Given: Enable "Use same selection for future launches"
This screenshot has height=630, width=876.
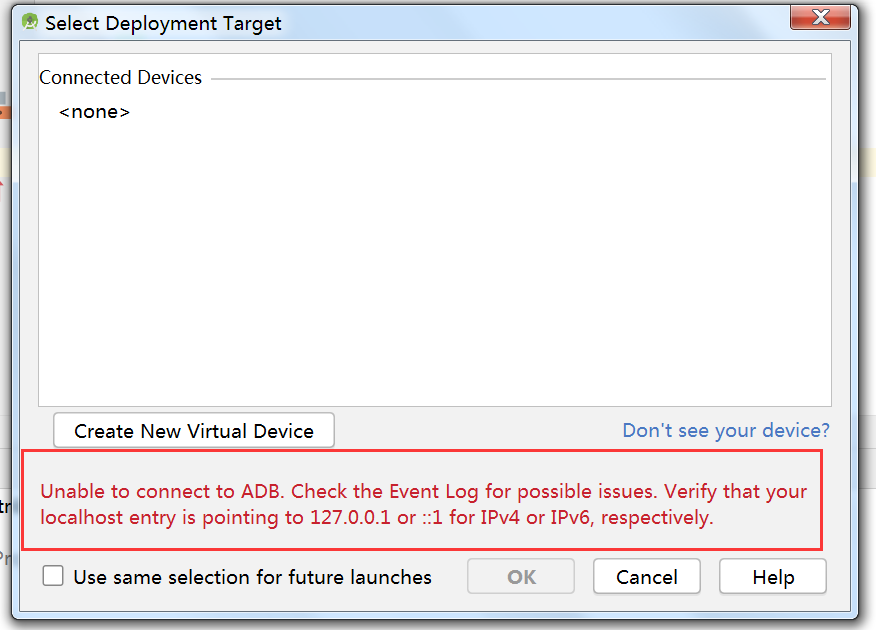Looking at the screenshot, I should point(54,577).
